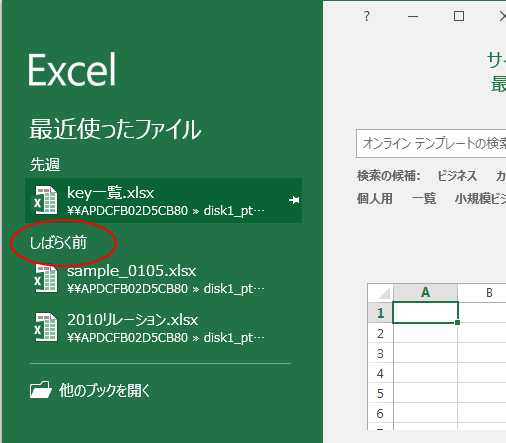Image resolution: width=506 pixels, height=443 pixels.
Task: Open the 2010リレーション.xlsx recent file
Action: tap(163, 328)
